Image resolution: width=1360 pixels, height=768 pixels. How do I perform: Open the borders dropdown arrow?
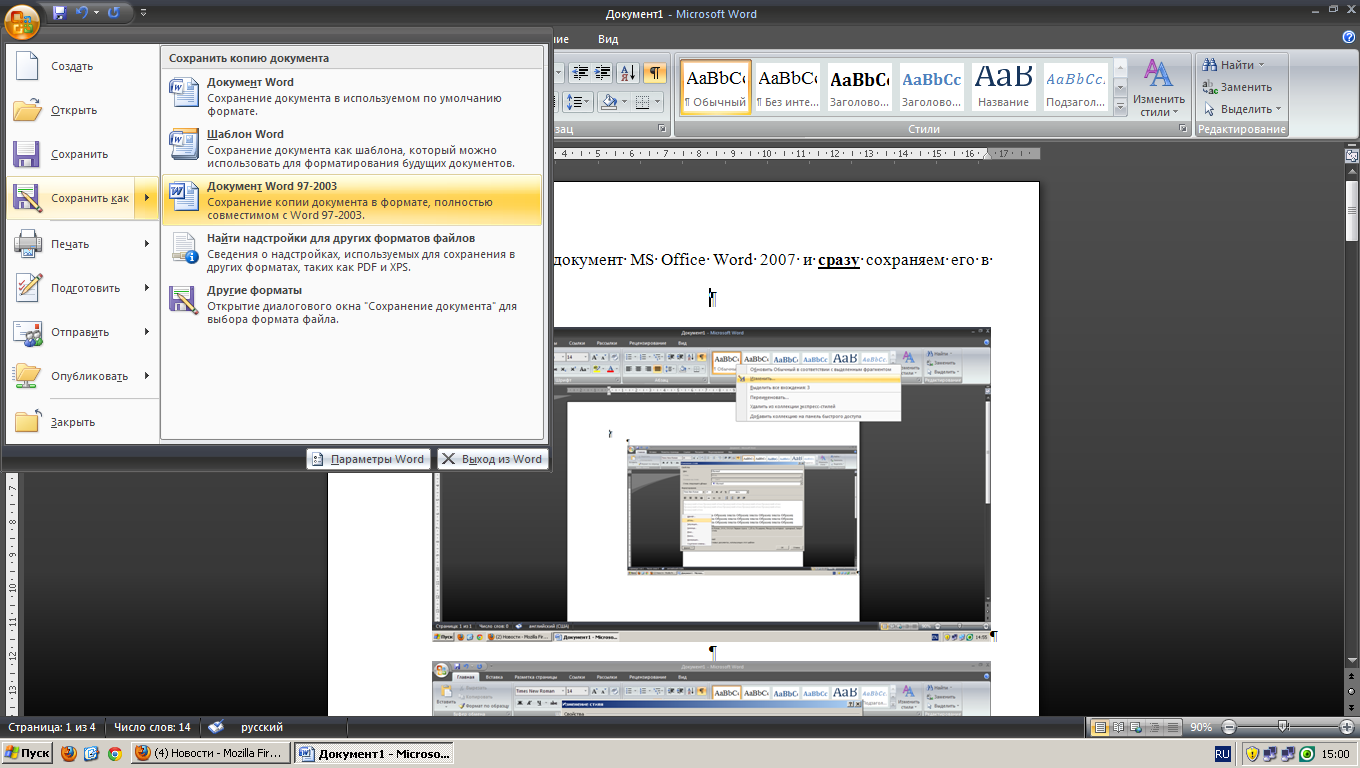click(659, 102)
